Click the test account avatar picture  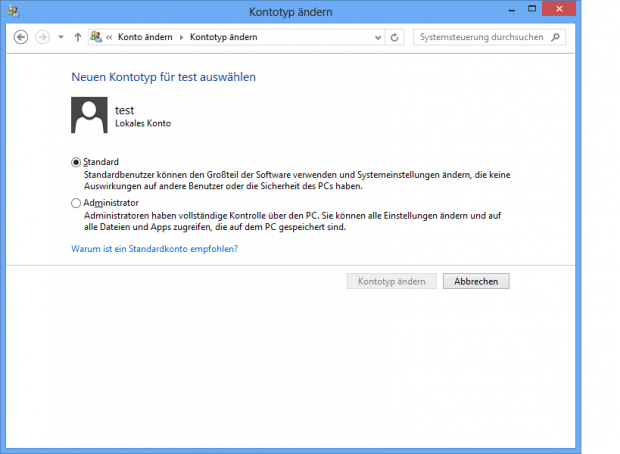point(89,115)
